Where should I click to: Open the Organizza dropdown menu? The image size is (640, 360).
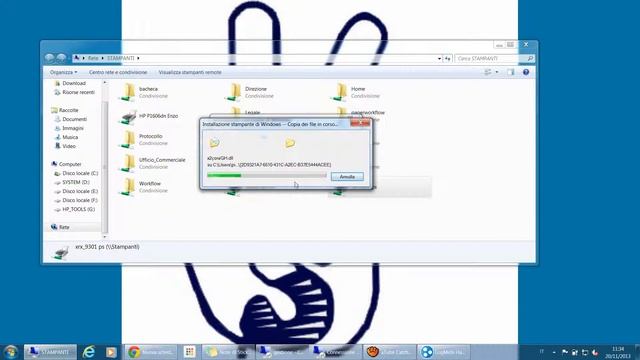(x=63, y=72)
